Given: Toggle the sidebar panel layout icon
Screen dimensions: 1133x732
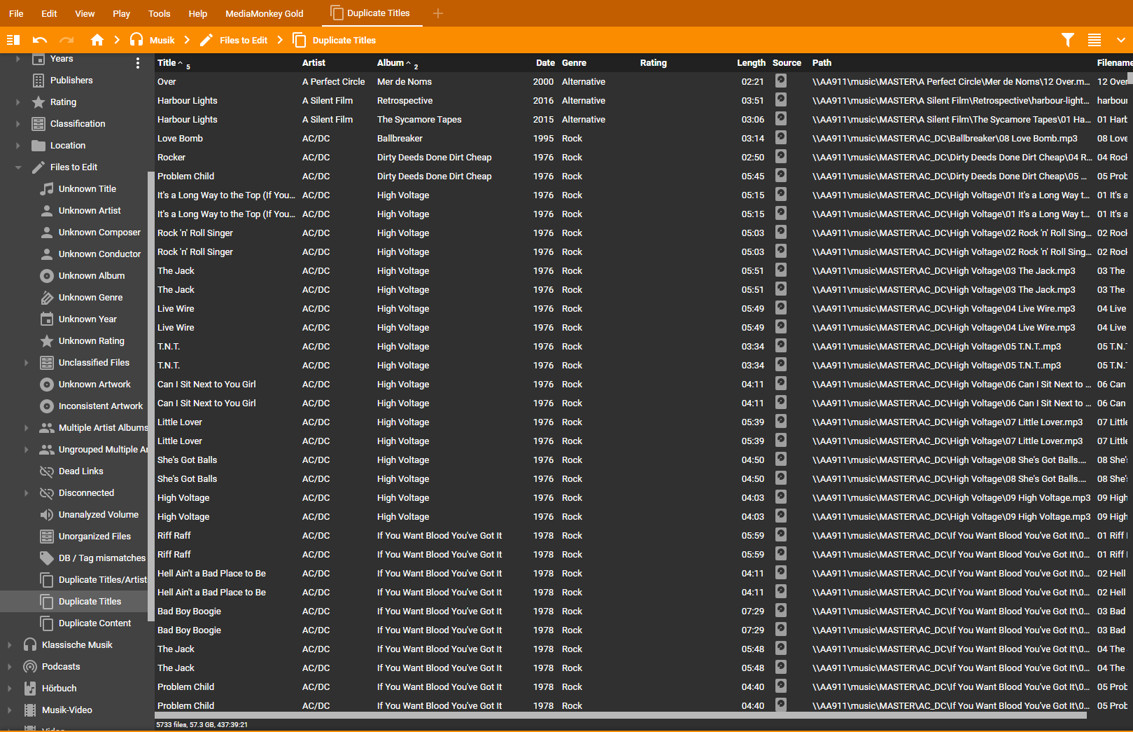Looking at the screenshot, I should point(13,40).
